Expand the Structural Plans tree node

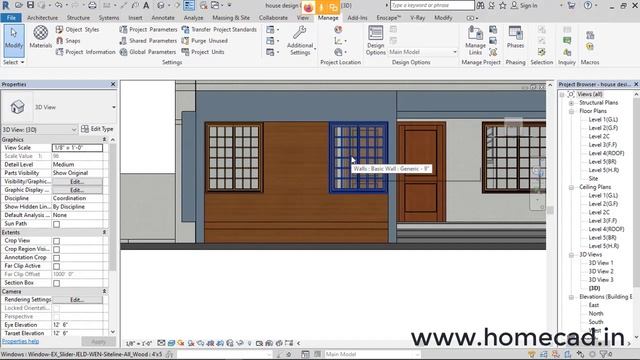tap(571, 103)
